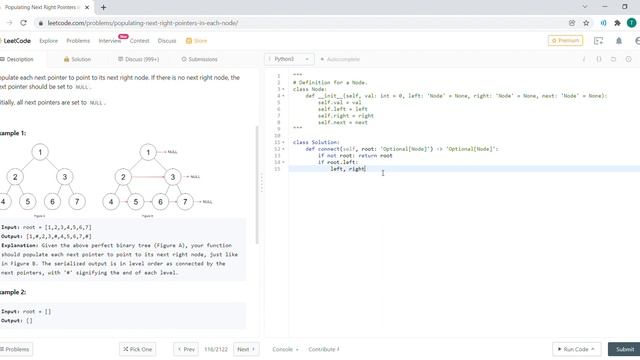Open the editor settings icon
The height and width of the screenshot is (360, 640).
[x=629, y=59]
